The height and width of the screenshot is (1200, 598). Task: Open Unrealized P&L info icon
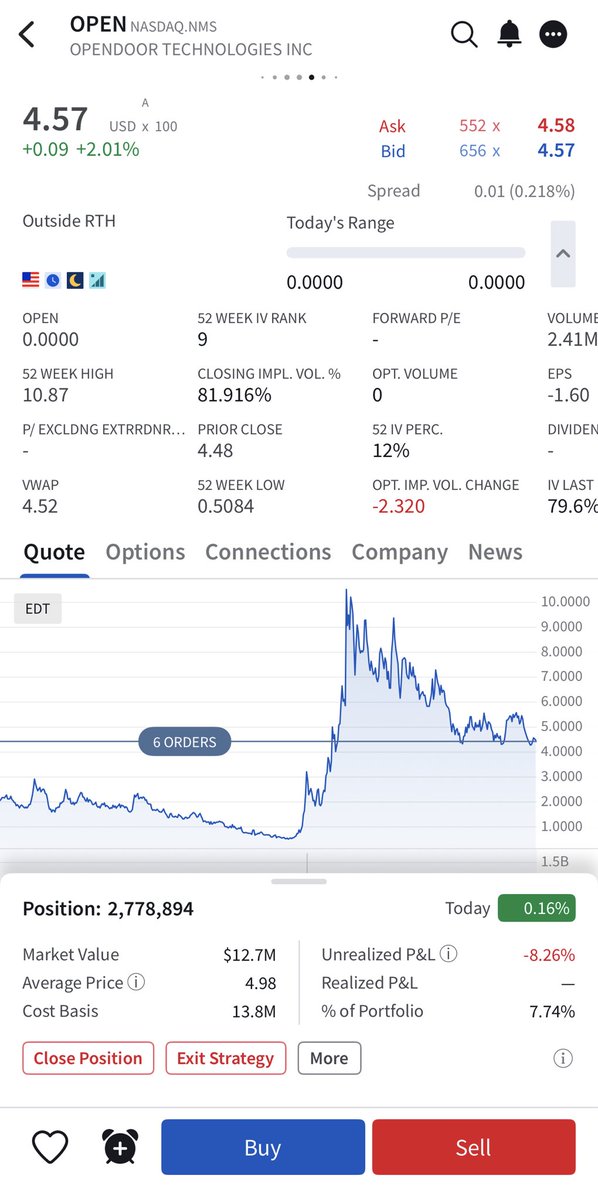coord(449,954)
